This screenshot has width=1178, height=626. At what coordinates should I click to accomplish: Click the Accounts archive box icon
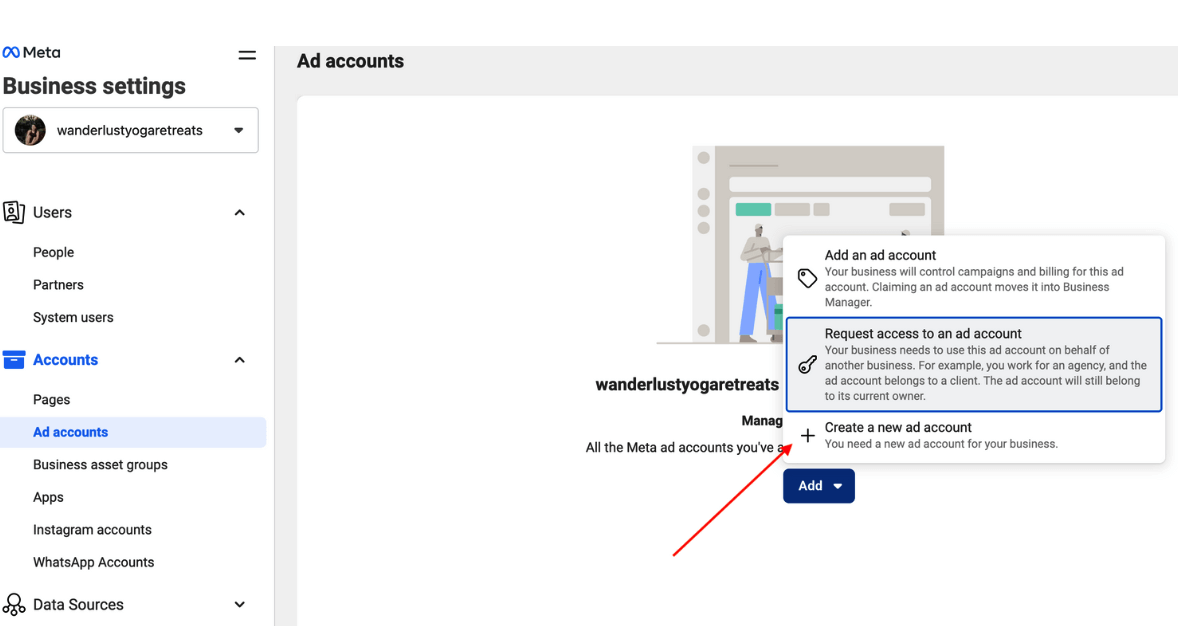pos(14,359)
